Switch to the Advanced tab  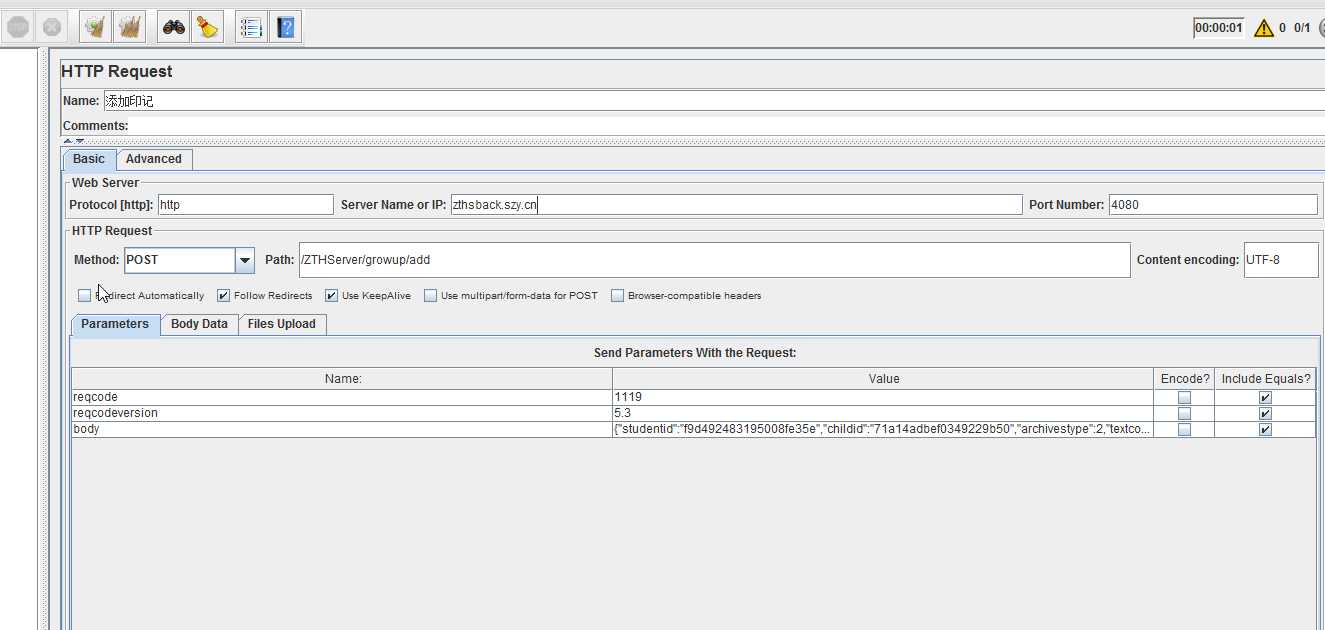(x=154, y=159)
